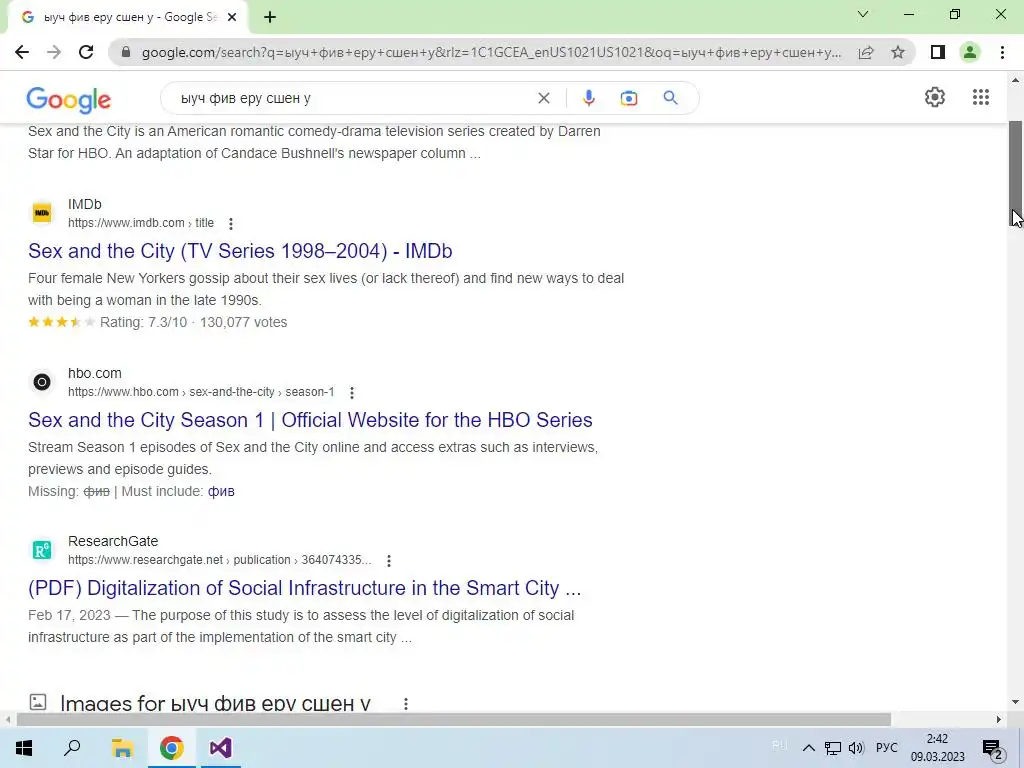Screen dimensions: 1024x768
Task: View site information lock icon
Action: coord(126,52)
